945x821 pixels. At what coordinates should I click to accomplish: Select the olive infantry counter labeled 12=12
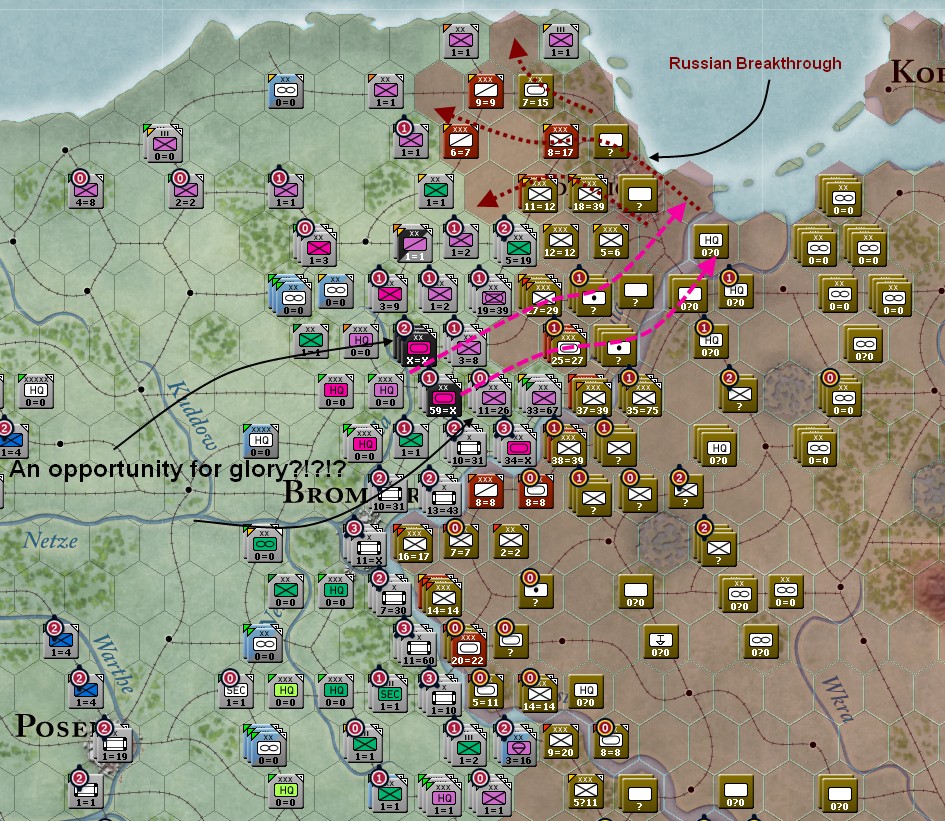click(560, 242)
